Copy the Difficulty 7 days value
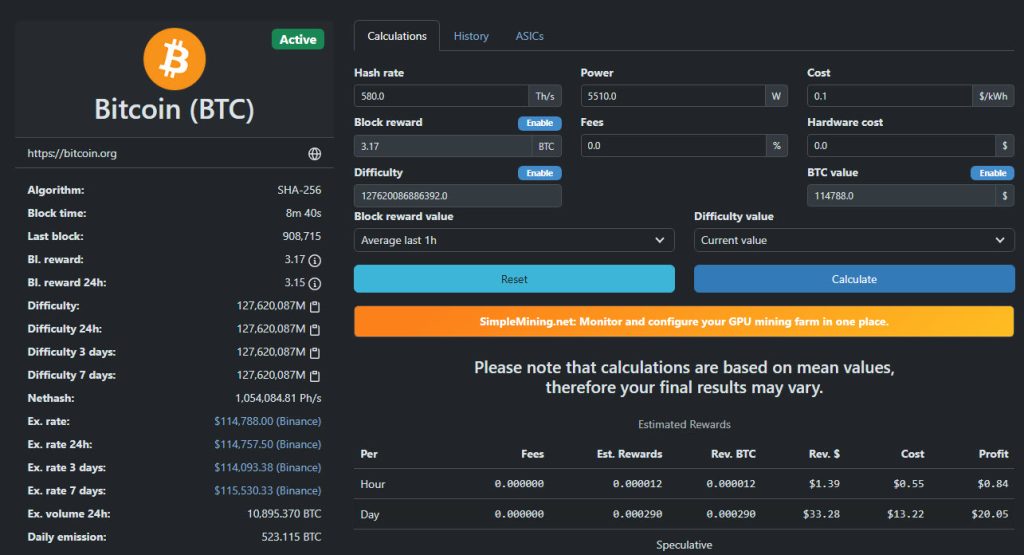This screenshot has height=555, width=1024. point(315,376)
